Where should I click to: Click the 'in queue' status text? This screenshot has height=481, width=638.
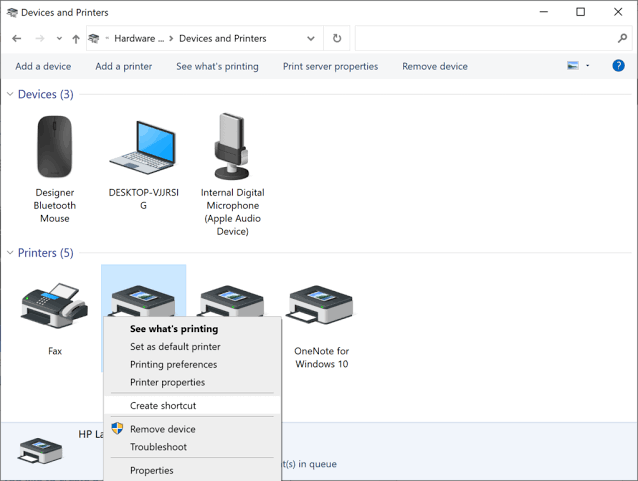[317, 464]
